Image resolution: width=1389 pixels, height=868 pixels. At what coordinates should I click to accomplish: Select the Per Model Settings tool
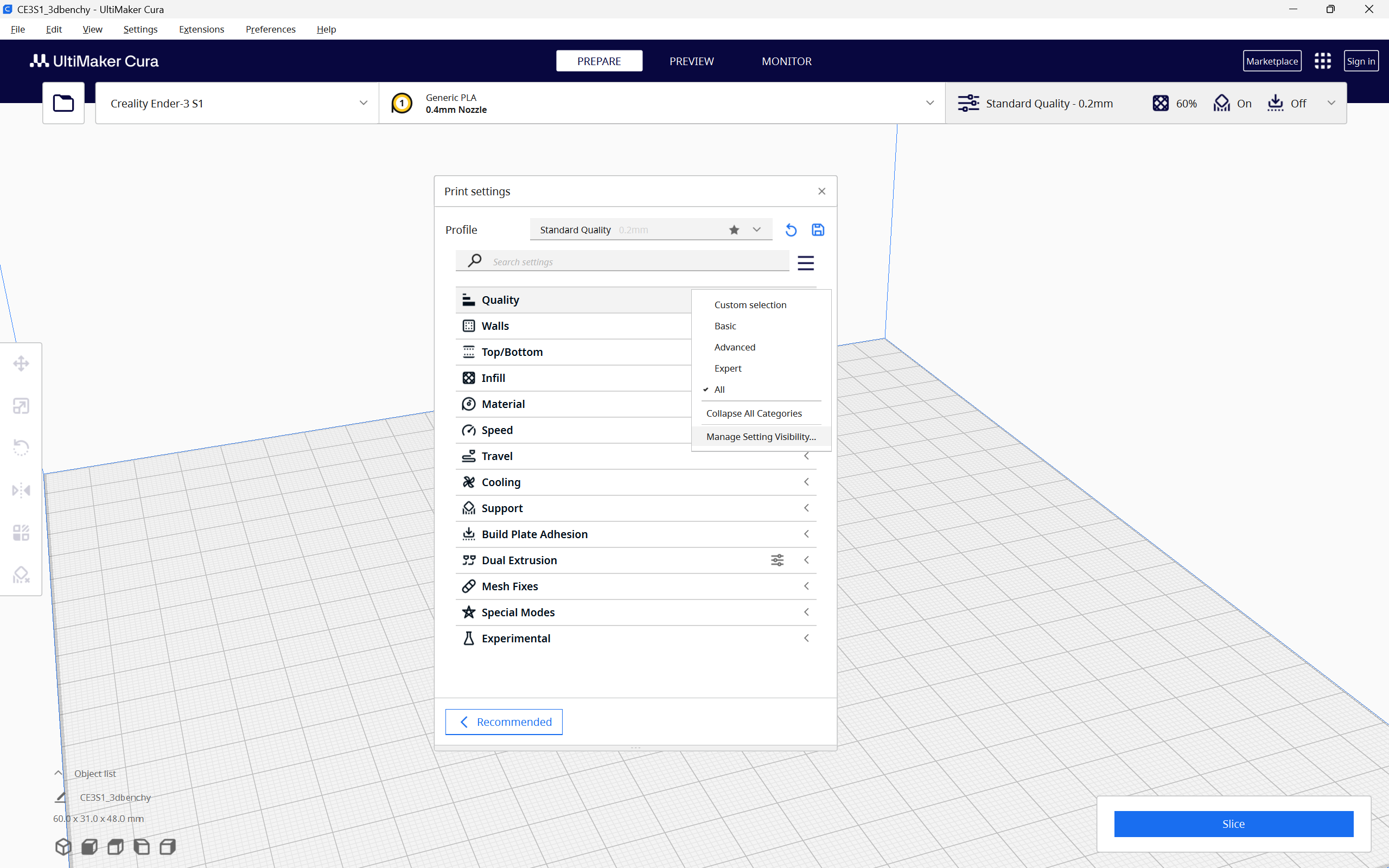point(21,533)
